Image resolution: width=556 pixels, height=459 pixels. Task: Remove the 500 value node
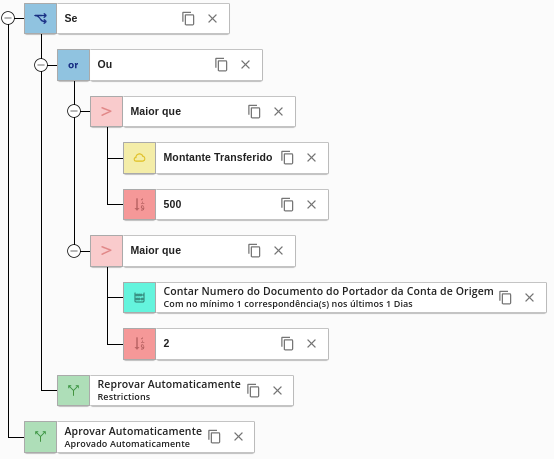tap(311, 205)
